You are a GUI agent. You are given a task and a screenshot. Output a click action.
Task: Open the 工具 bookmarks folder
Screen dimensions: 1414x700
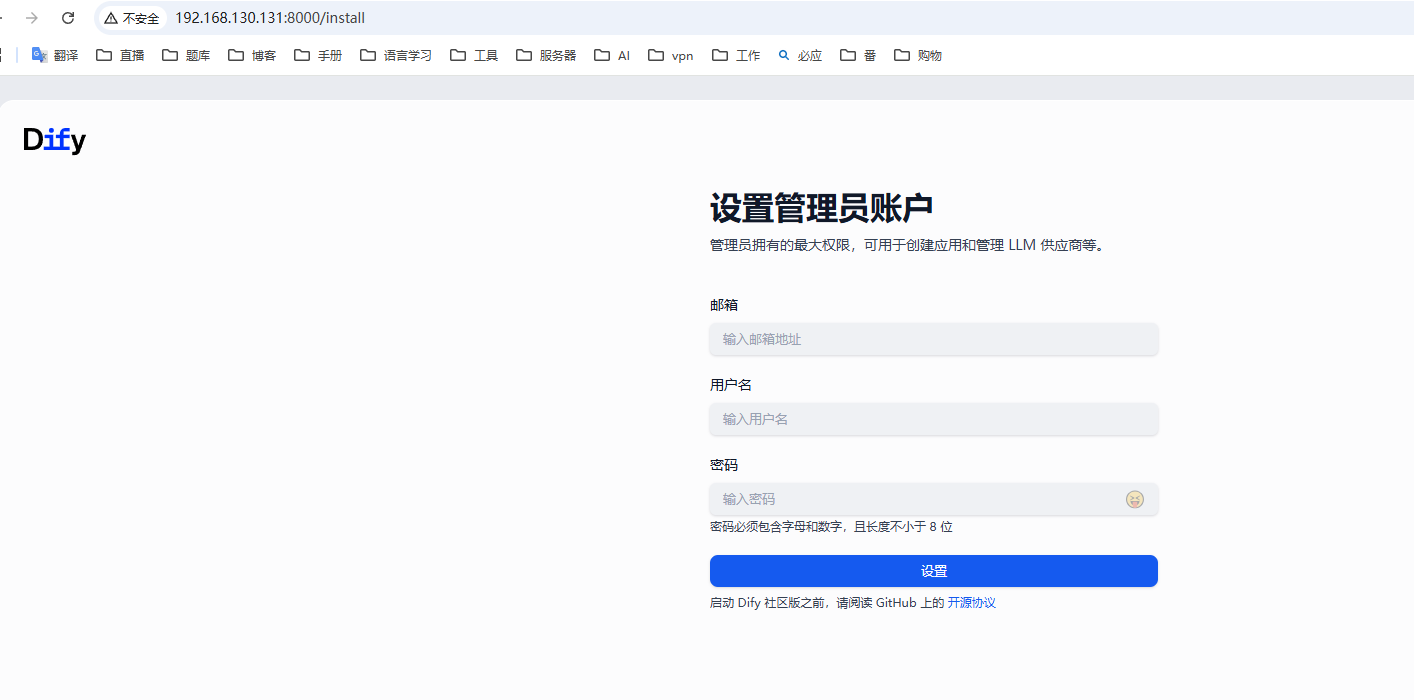click(x=475, y=55)
